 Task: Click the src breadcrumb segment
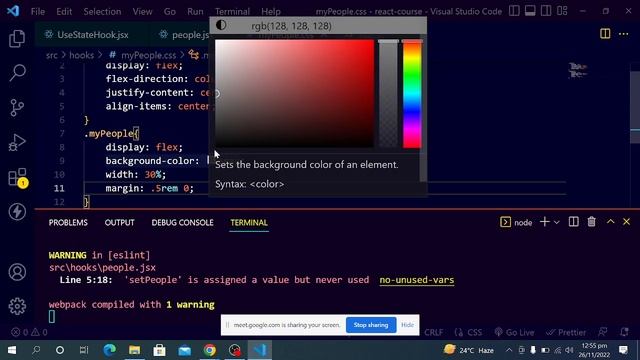(51, 55)
